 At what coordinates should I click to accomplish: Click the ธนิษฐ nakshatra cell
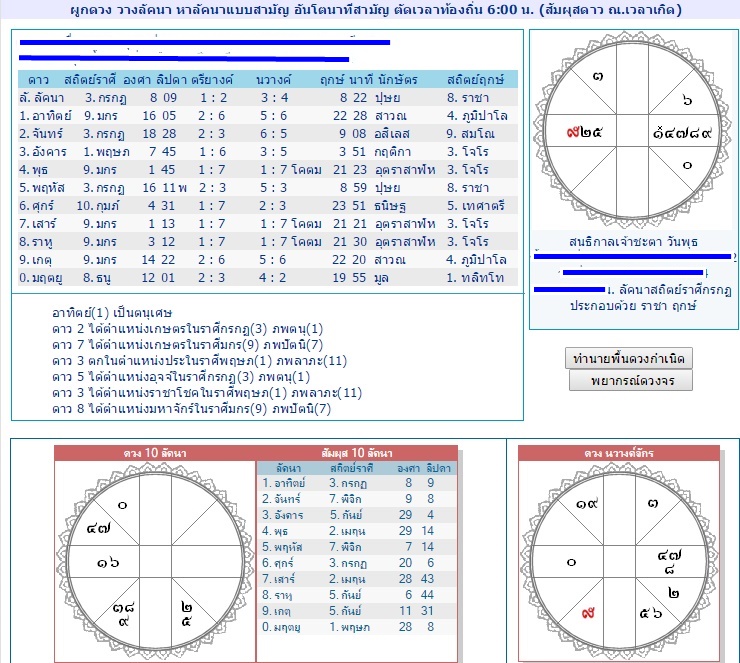pyautogui.click(x=390, y=206)
